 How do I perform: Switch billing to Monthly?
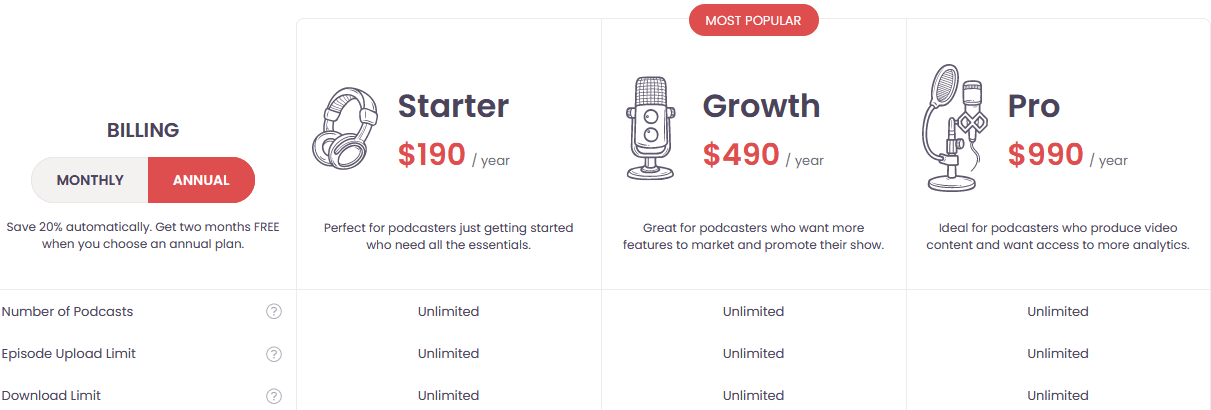90,180
